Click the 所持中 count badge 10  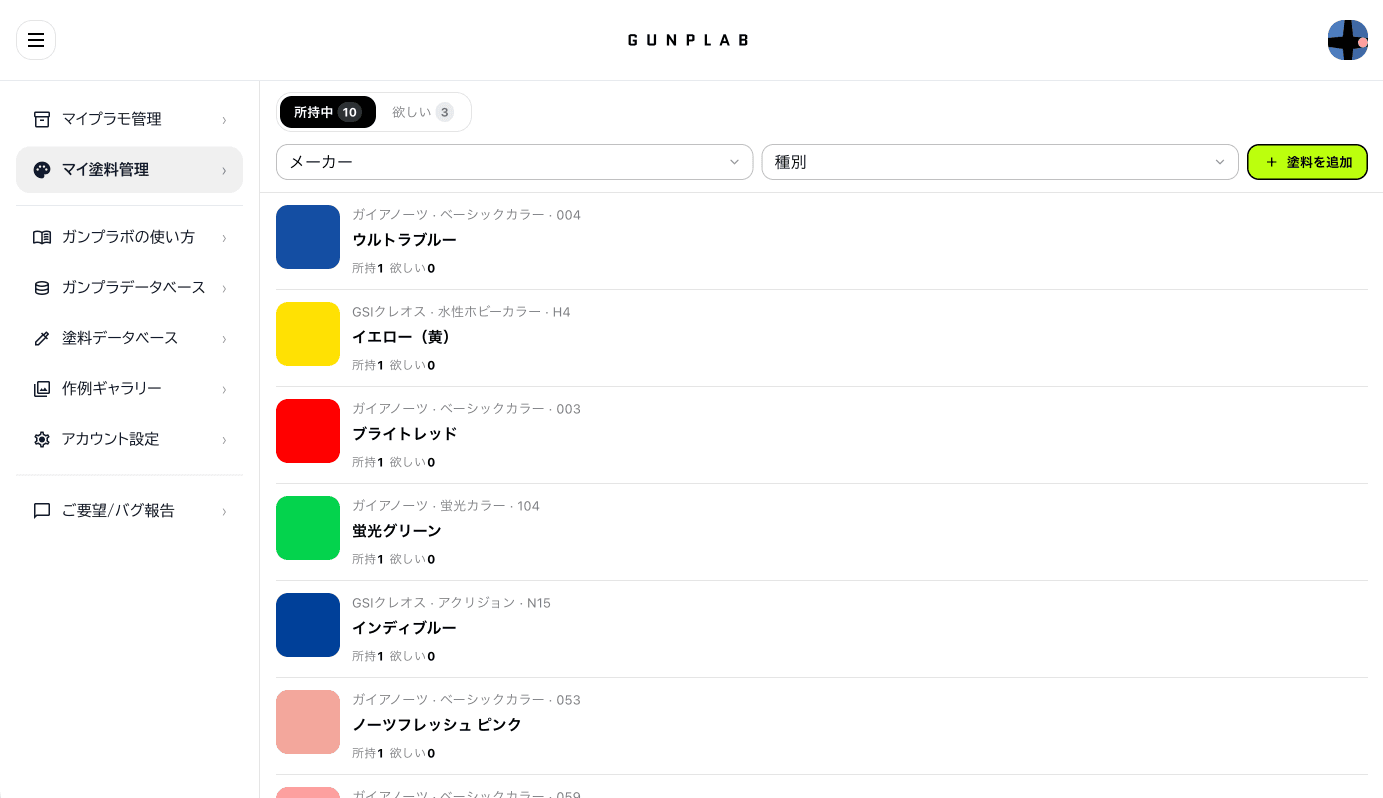pyautogui.click(x=349, y=112)
